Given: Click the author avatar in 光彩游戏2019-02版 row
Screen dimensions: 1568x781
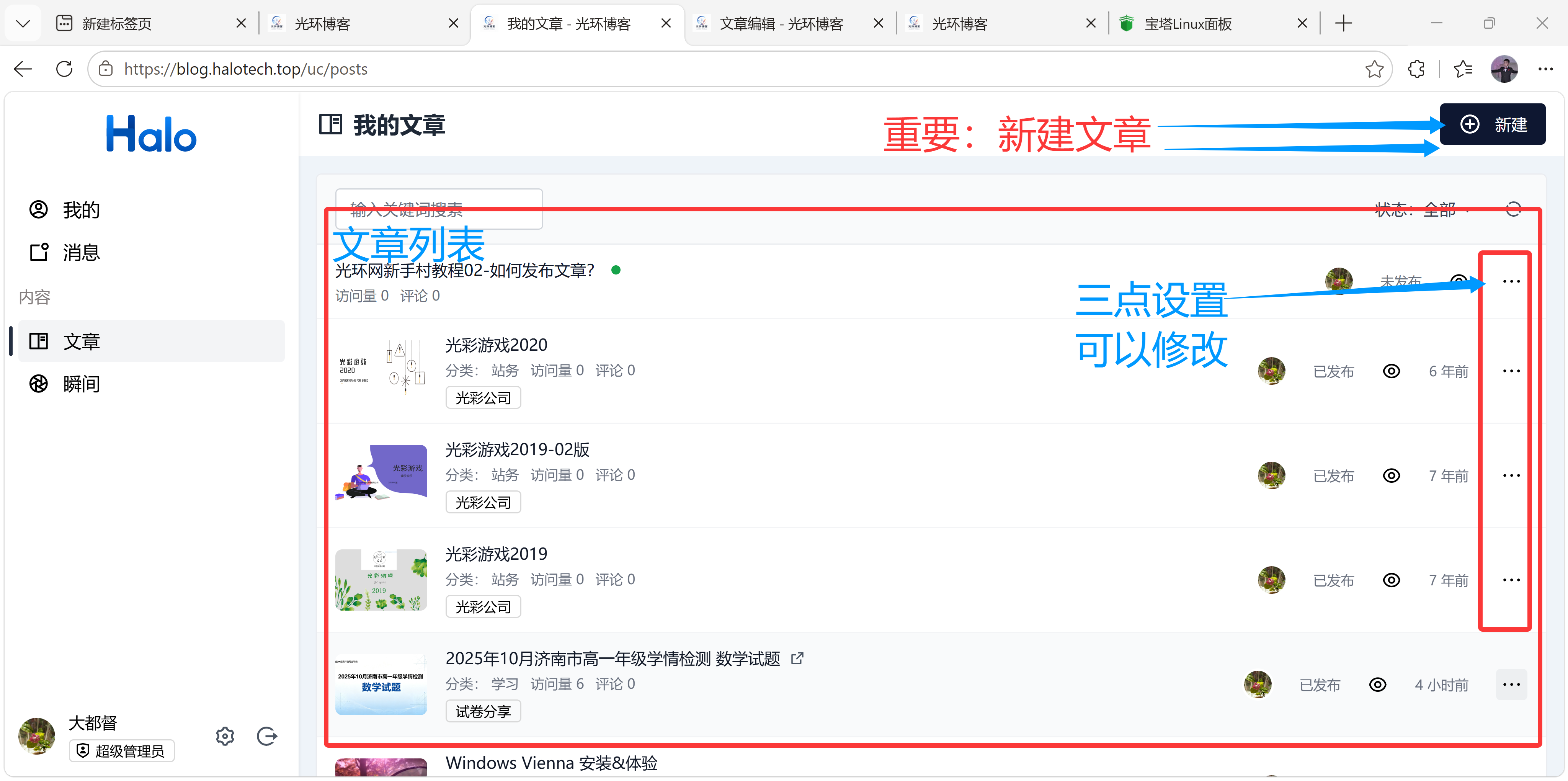Looking at the screenshot, I should pos(1272,475).
